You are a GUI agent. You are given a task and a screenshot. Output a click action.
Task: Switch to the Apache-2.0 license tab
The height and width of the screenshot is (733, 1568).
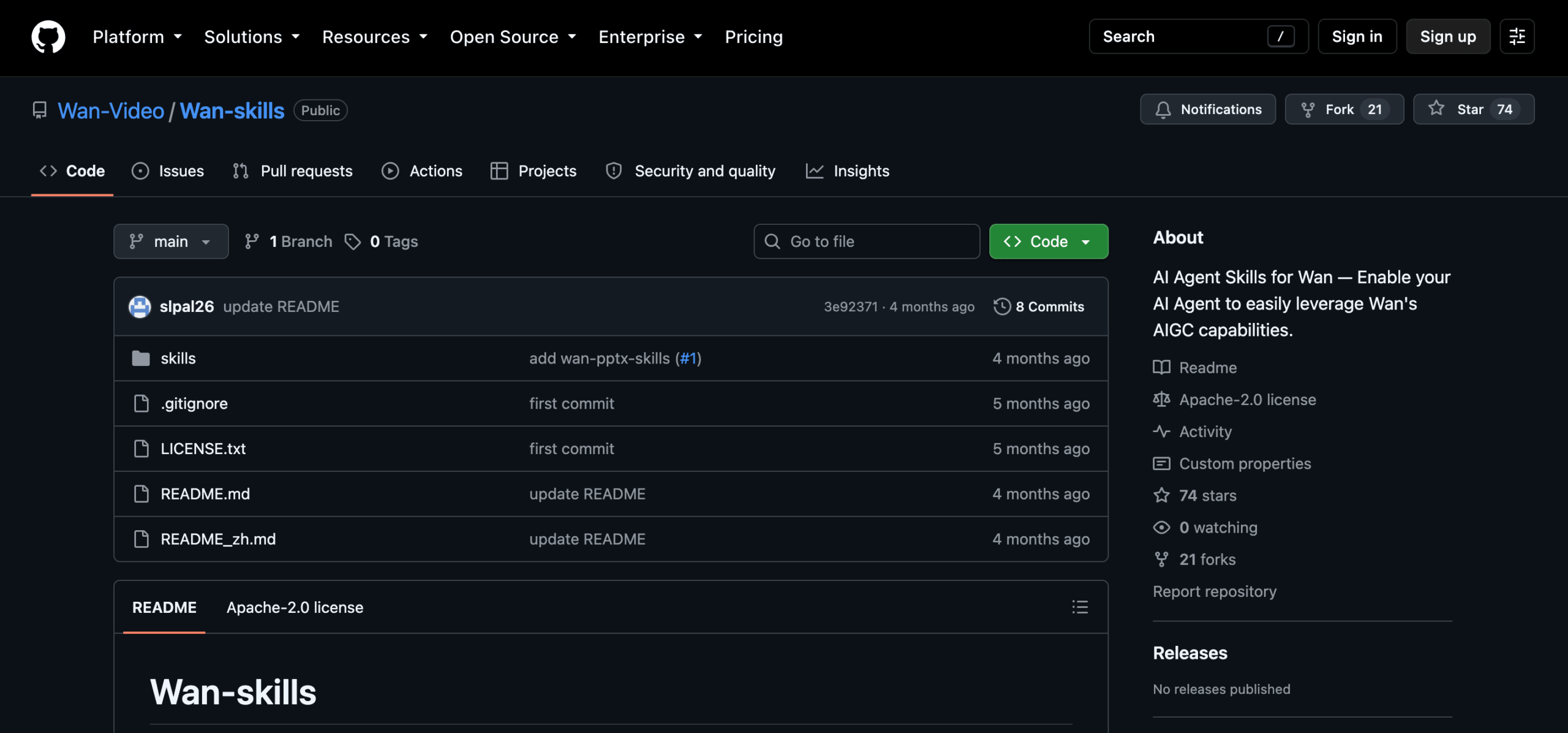click(x=295, y=607)
